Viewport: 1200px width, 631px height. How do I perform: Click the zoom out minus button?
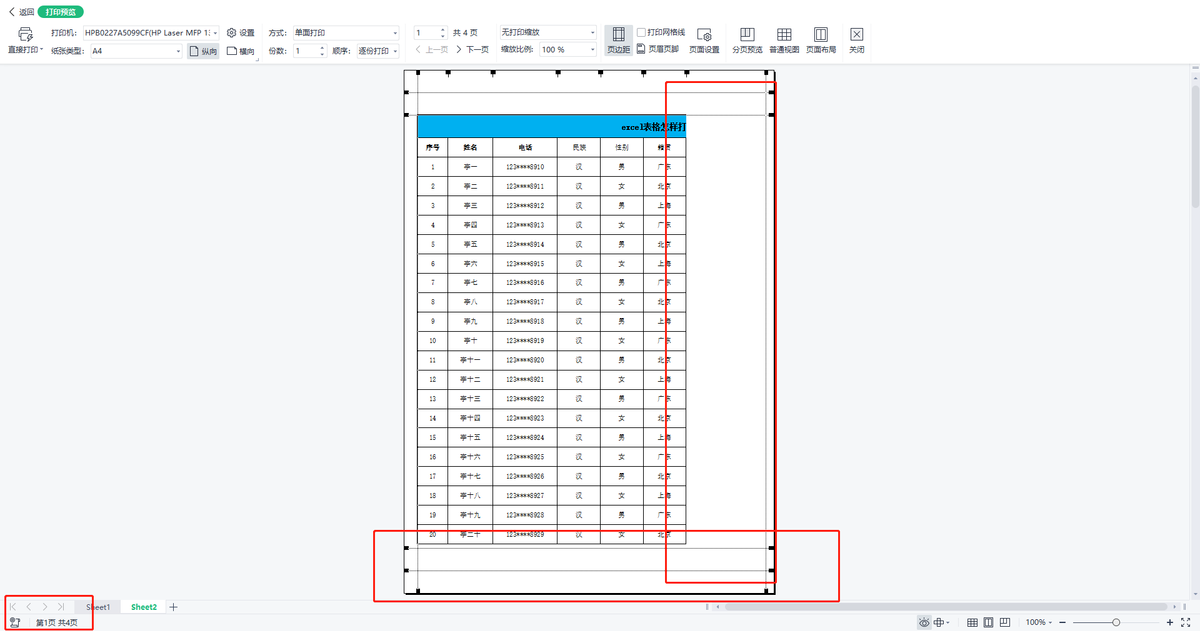tap(1063, 622)
